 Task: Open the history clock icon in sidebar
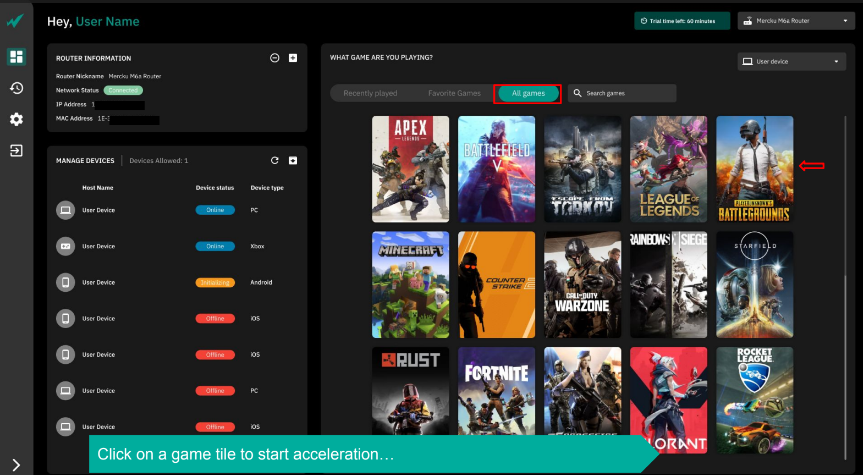16,88
